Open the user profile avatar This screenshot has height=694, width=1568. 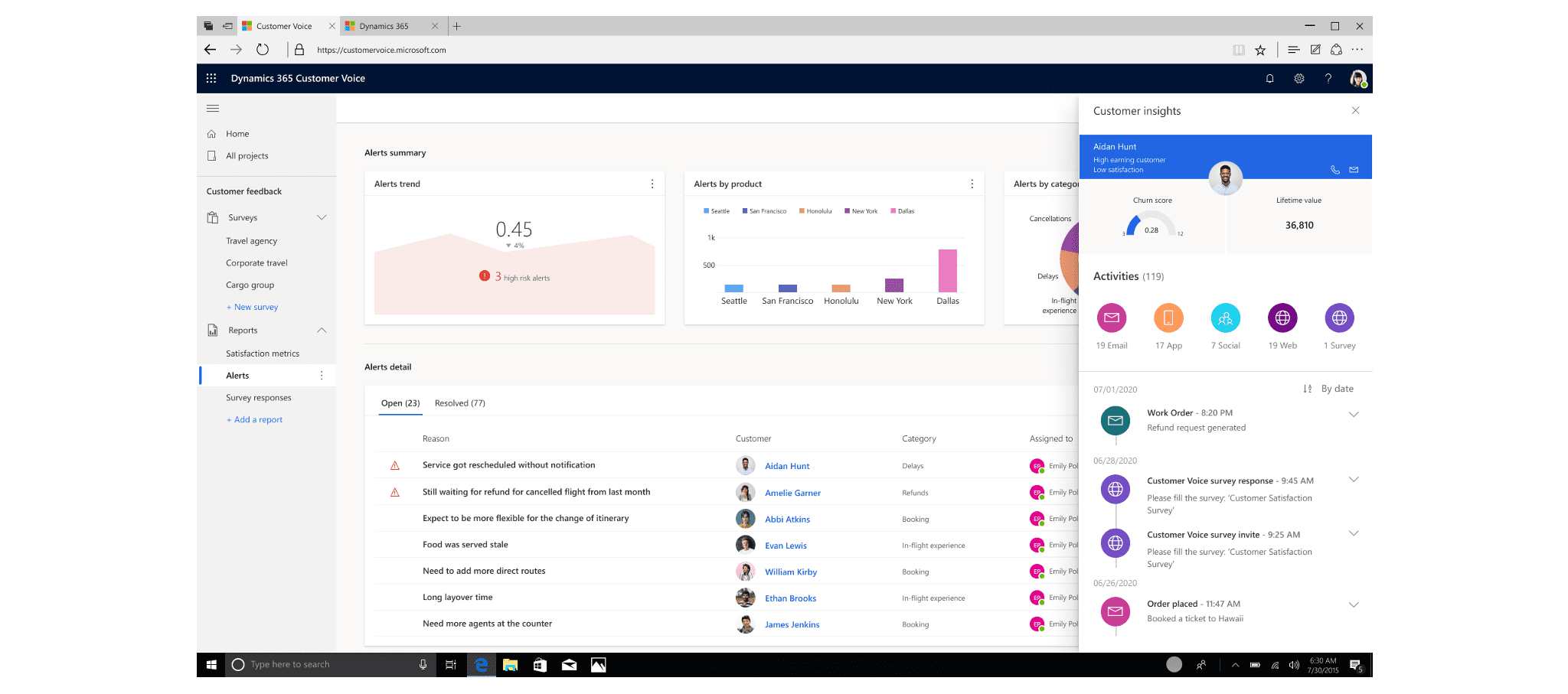1358,78
